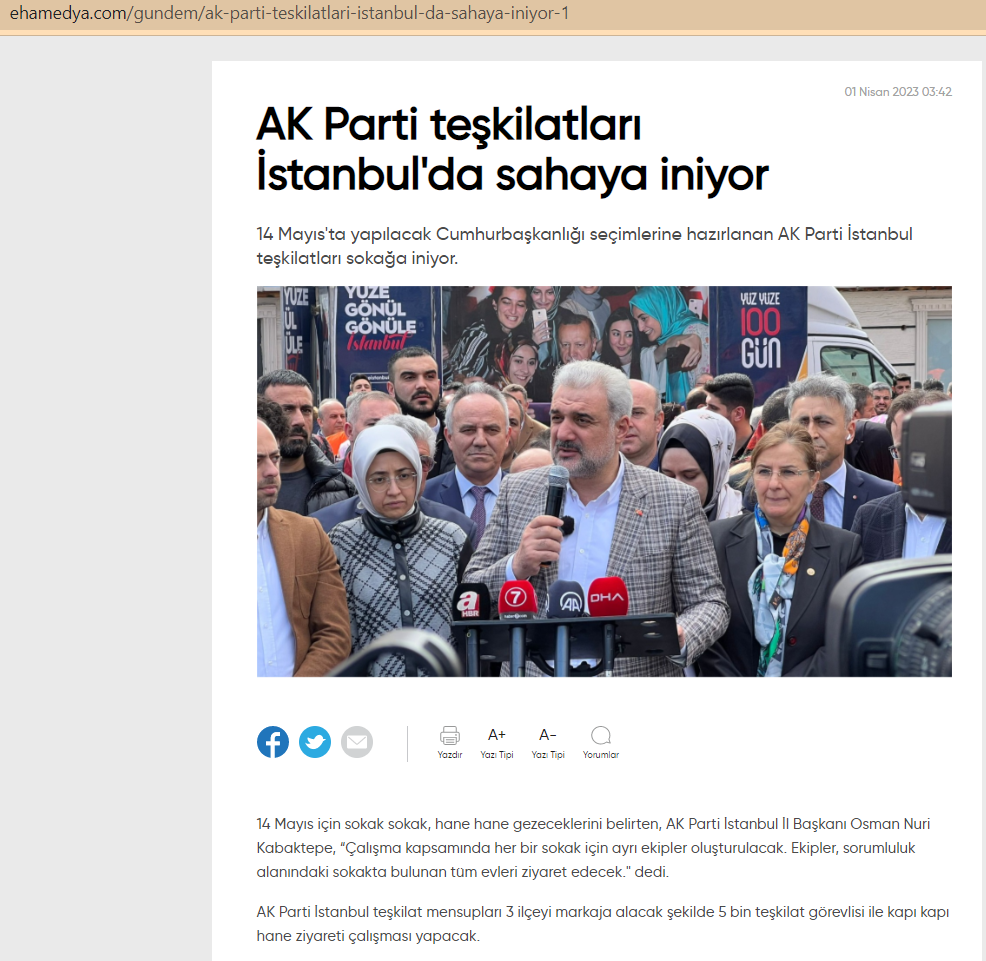
Task: Click the article summary starting '14 Mayıs'ta yapılacak'
Action: click(x=584, y=246)
